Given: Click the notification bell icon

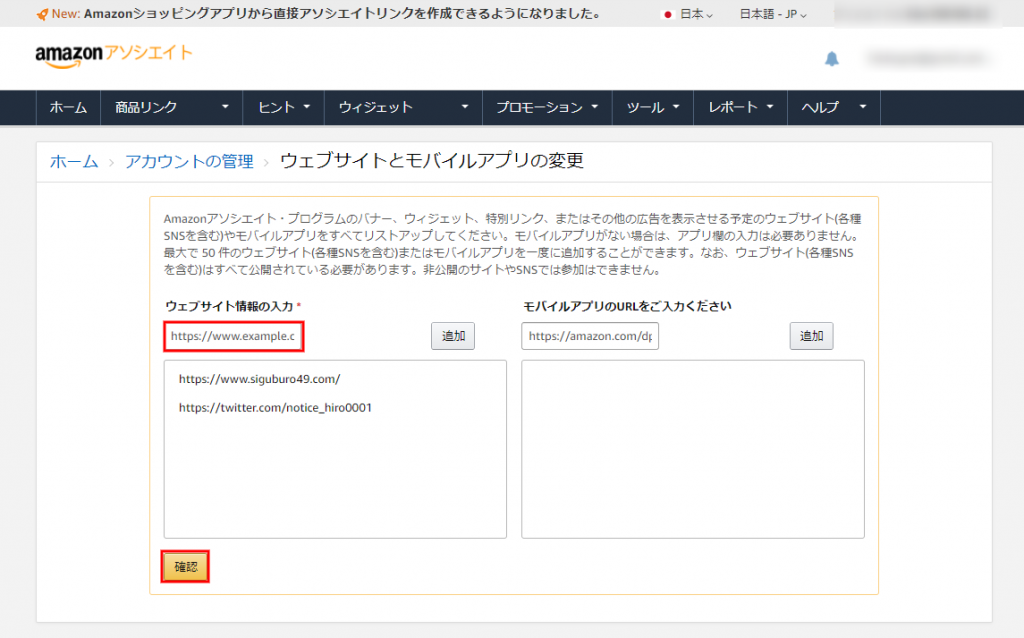Looking at the screenshot, I should point(831,59).
